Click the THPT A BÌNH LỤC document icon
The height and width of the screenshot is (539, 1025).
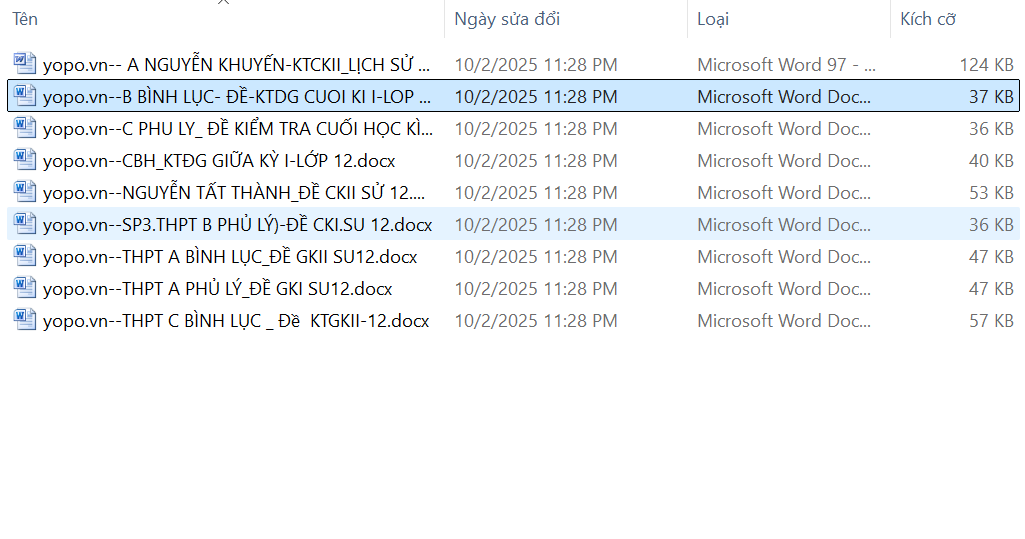tap(25, 256)
